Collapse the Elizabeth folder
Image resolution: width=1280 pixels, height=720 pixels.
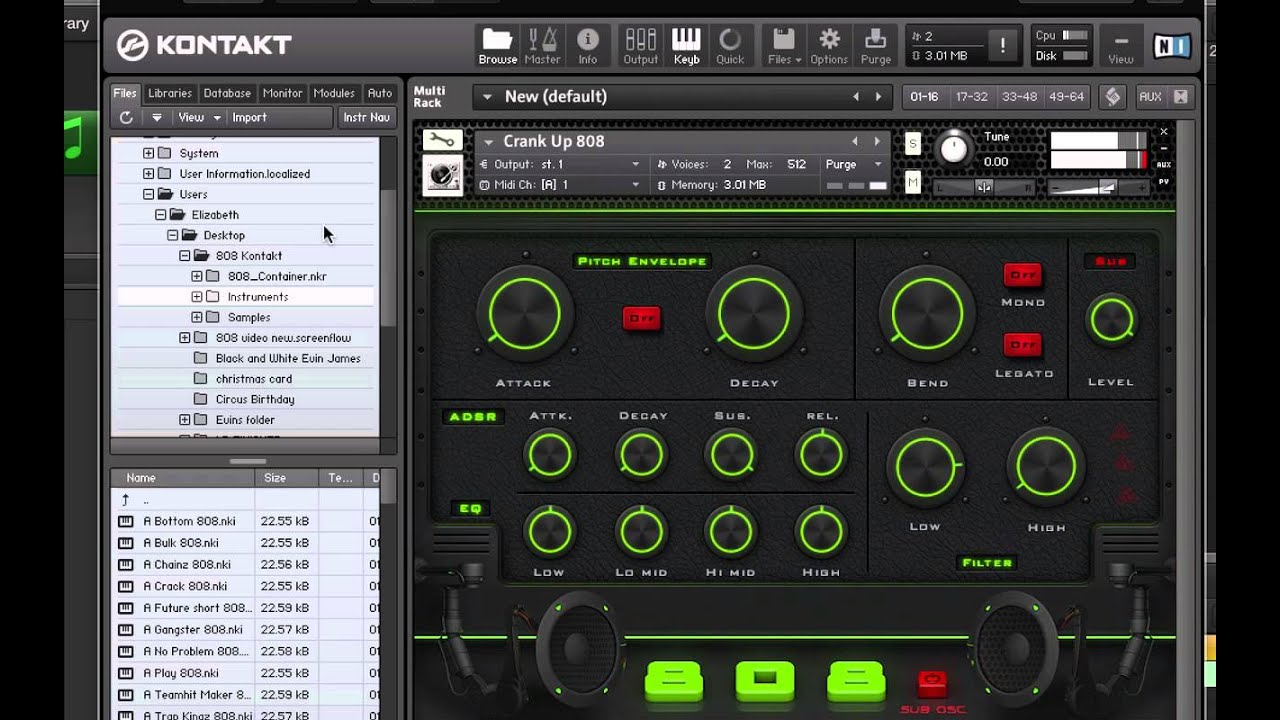(x=160, y=215)
